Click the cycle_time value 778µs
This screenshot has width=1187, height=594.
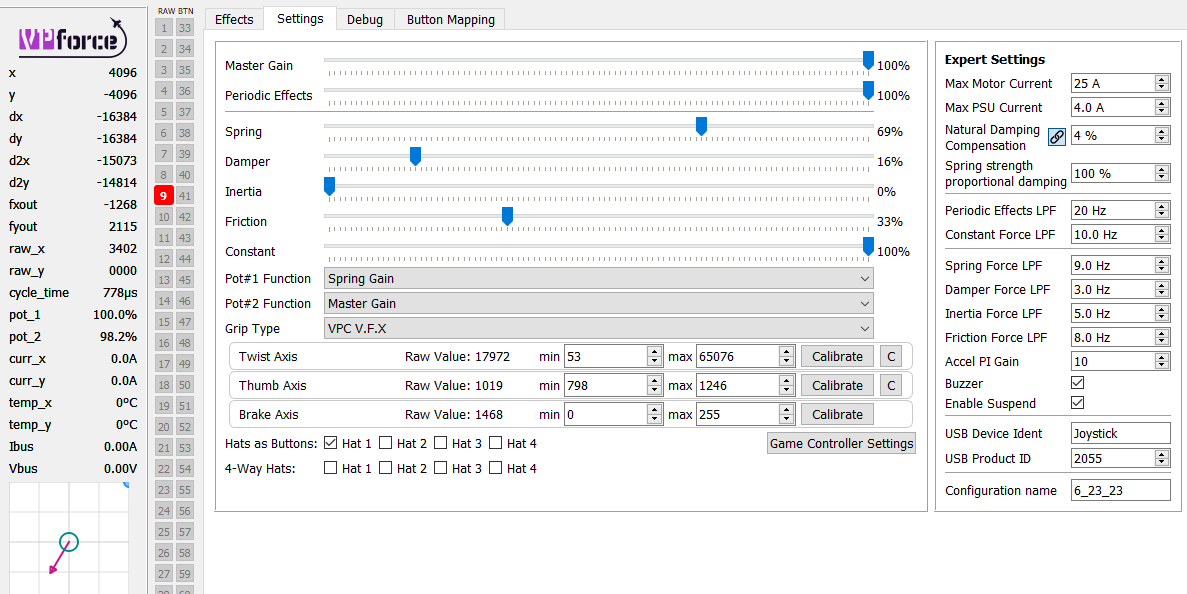point(120,293)
